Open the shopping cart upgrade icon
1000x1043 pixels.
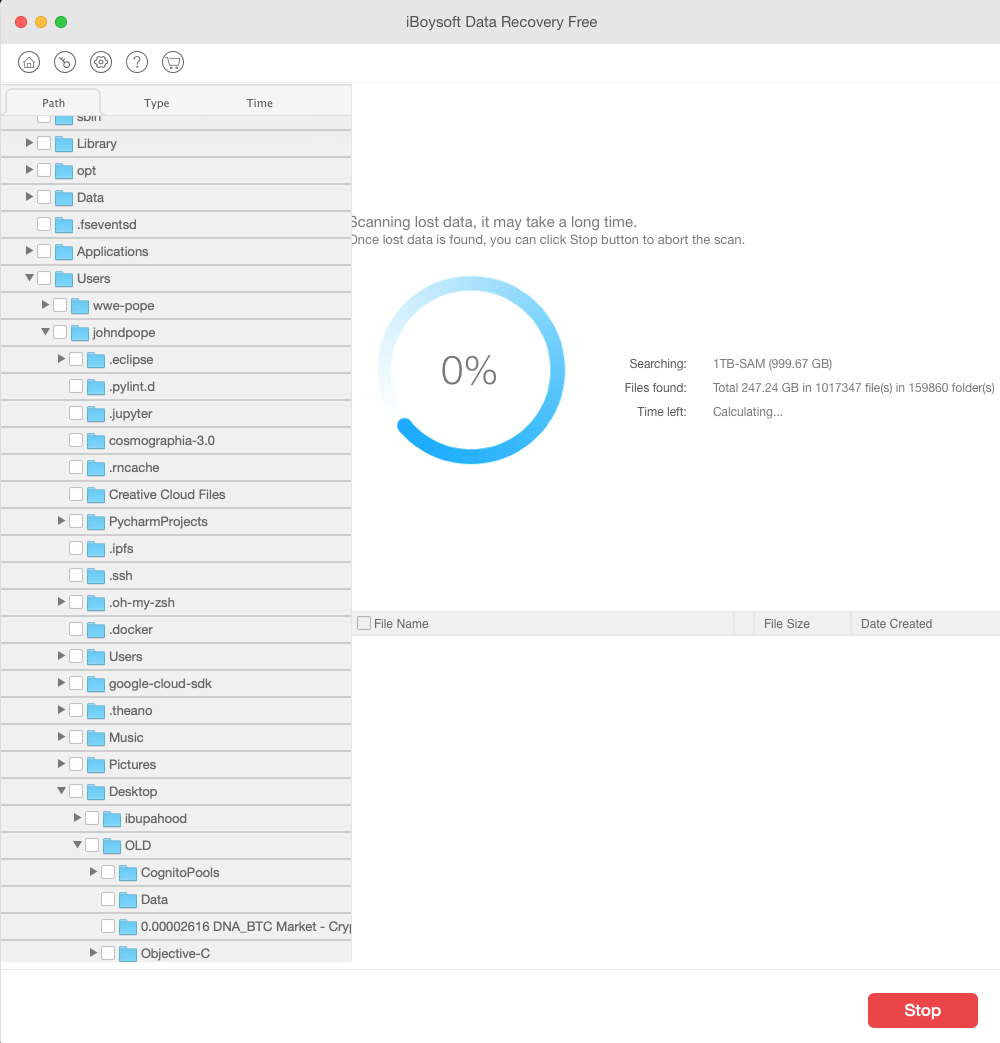coord(172,61)
